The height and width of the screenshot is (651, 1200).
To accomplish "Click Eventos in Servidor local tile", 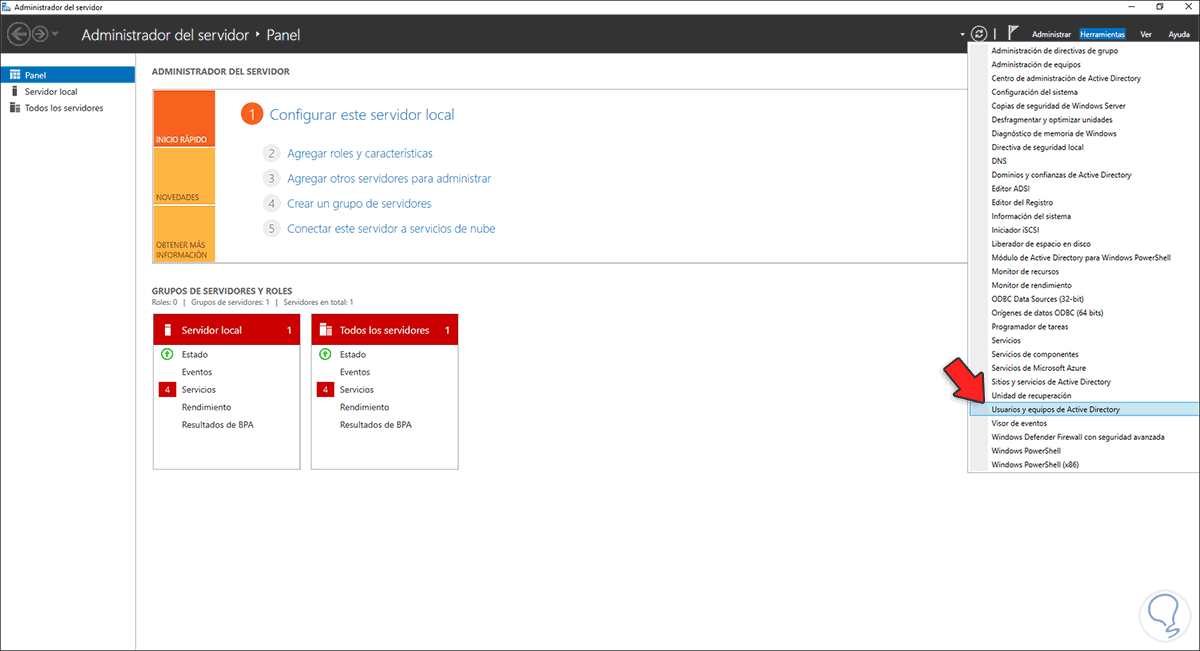I will 197,372.
